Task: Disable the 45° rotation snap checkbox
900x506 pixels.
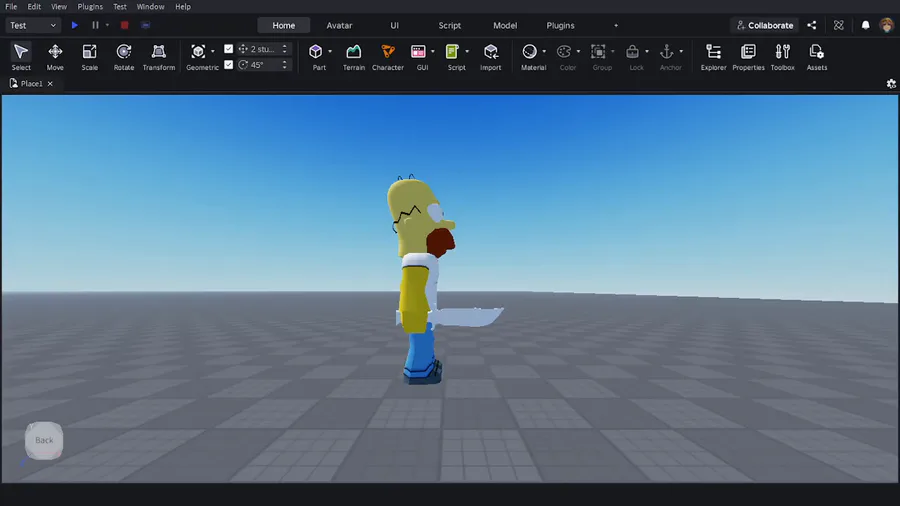Action: click(229, 65)
